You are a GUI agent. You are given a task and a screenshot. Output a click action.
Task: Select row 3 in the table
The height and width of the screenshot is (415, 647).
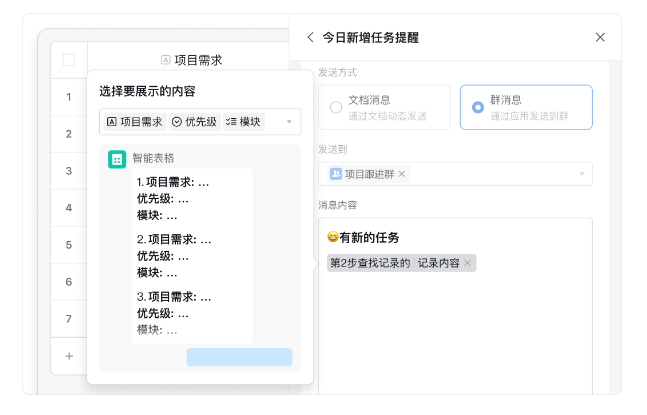[x=69, y=171]
